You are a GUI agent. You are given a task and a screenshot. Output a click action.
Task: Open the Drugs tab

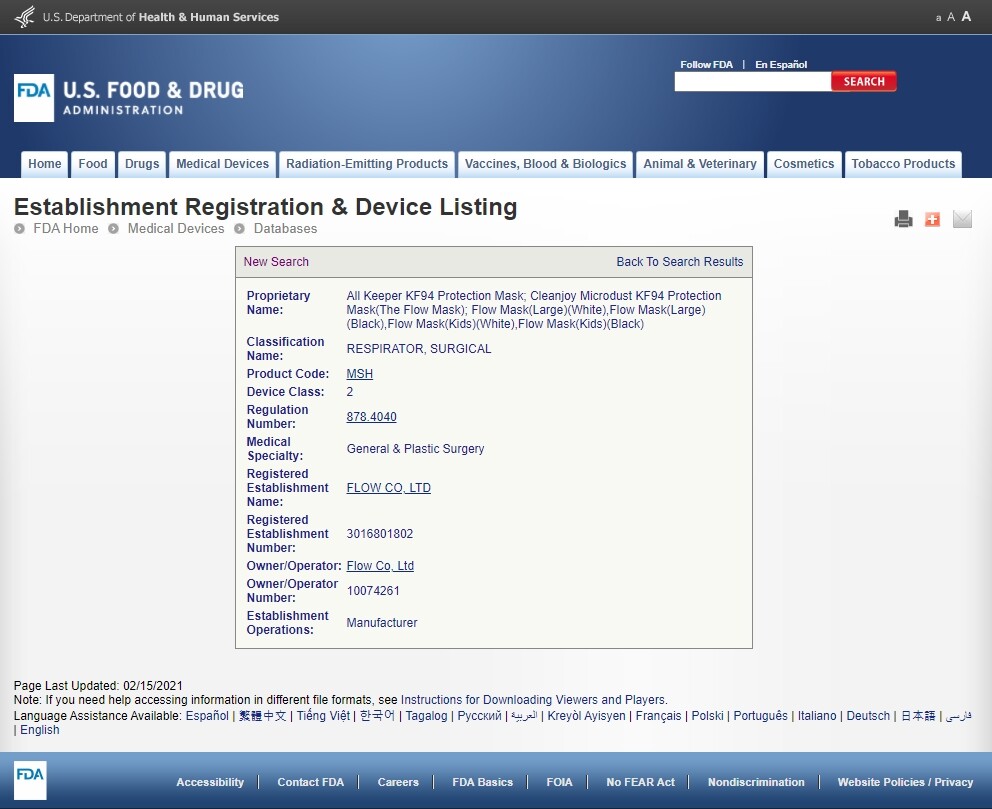142,164
